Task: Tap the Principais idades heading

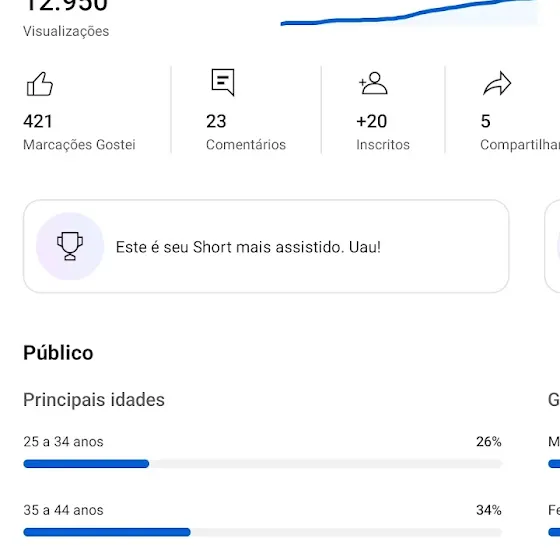Action: [94, 399]
